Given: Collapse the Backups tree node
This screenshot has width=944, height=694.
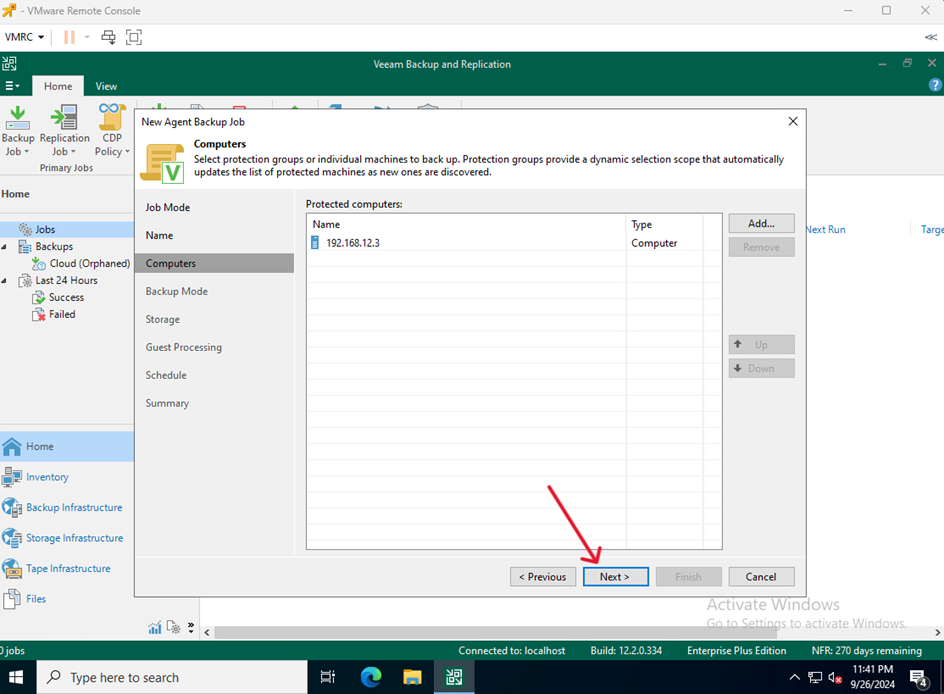Looking at the screenshot, I should coord(5,247).
